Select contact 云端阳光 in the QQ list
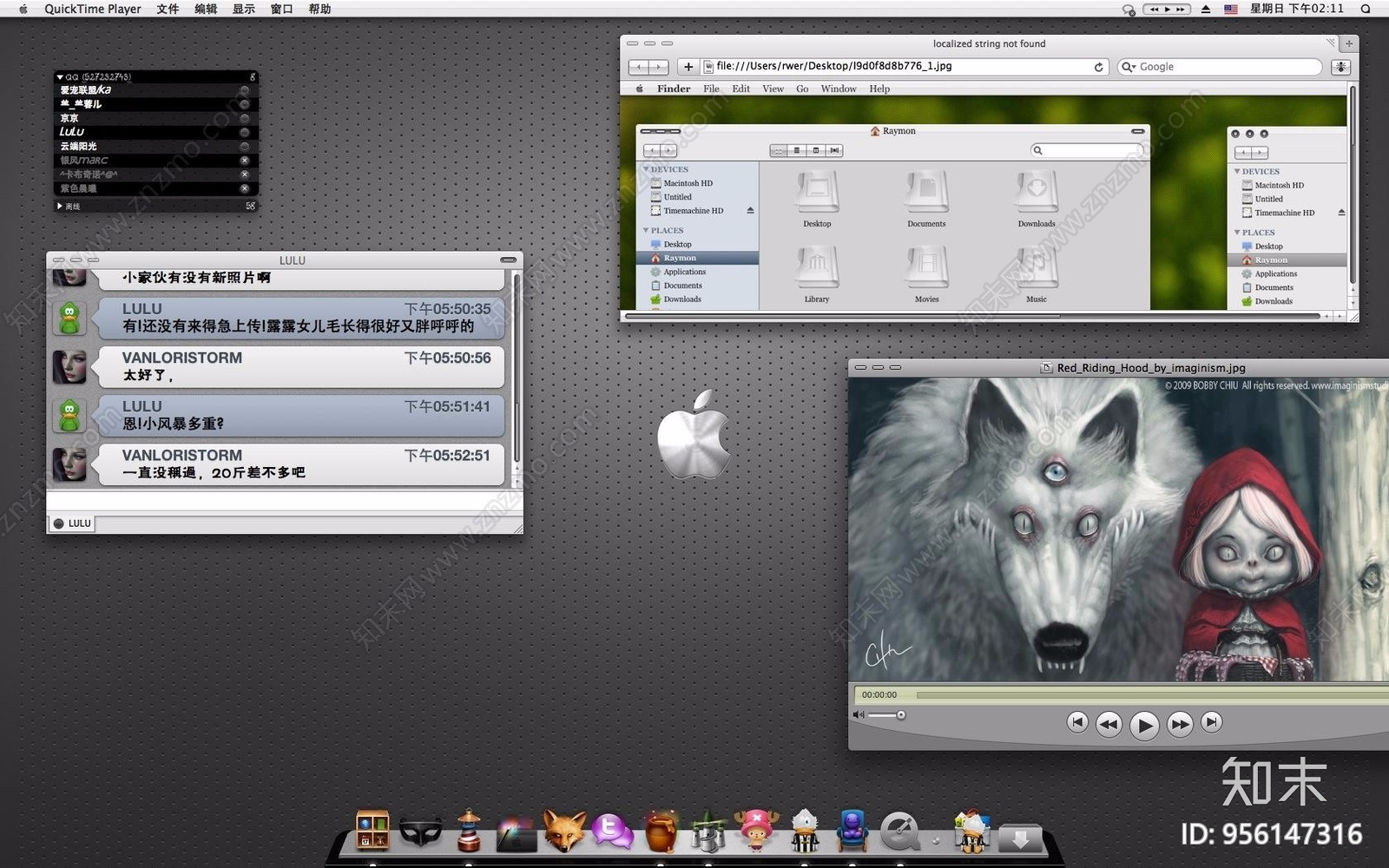Screen dimensions: 1389x868 click(x=156, y=146)
